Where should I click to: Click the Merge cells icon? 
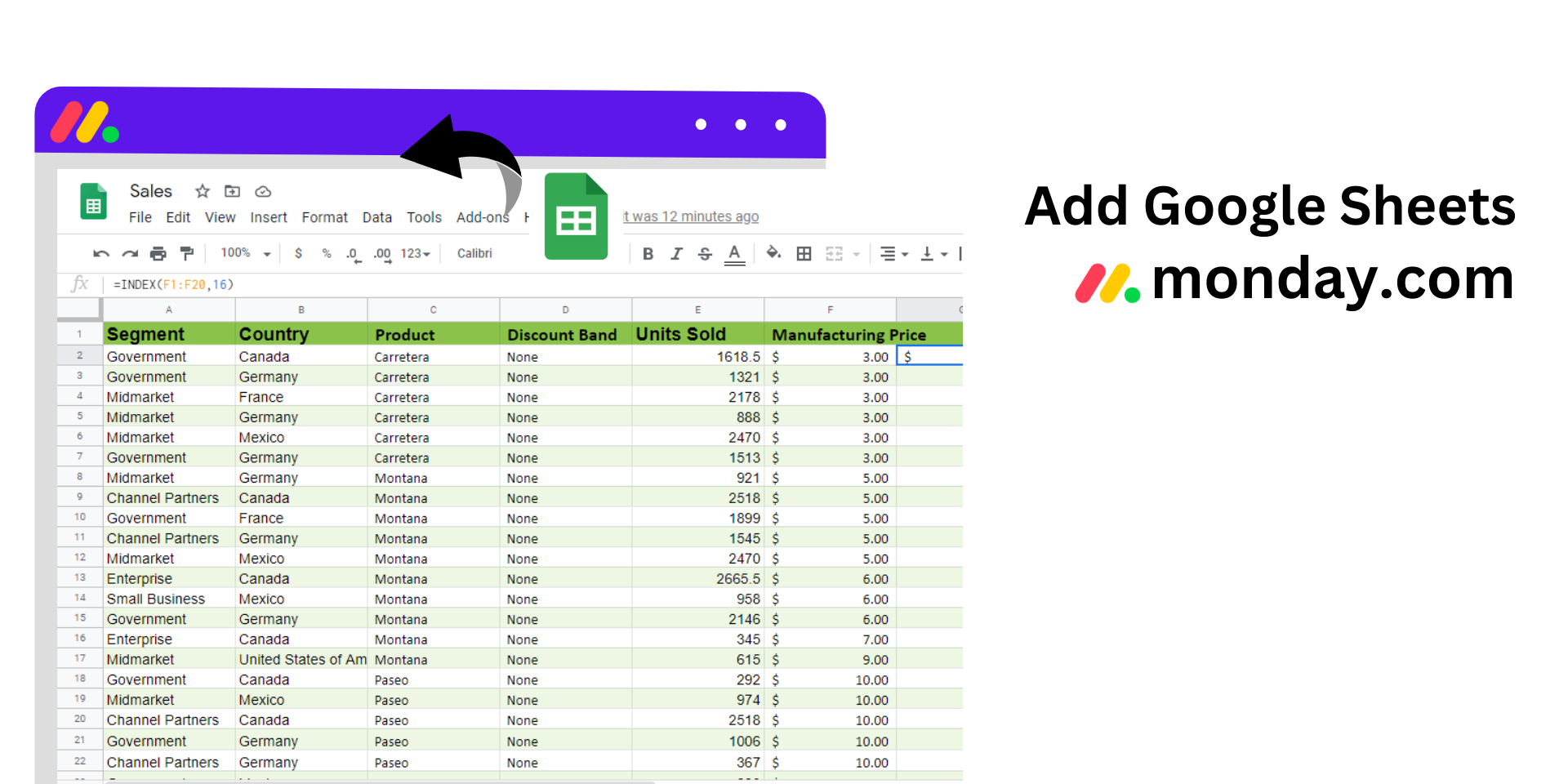tap(834, 253)
